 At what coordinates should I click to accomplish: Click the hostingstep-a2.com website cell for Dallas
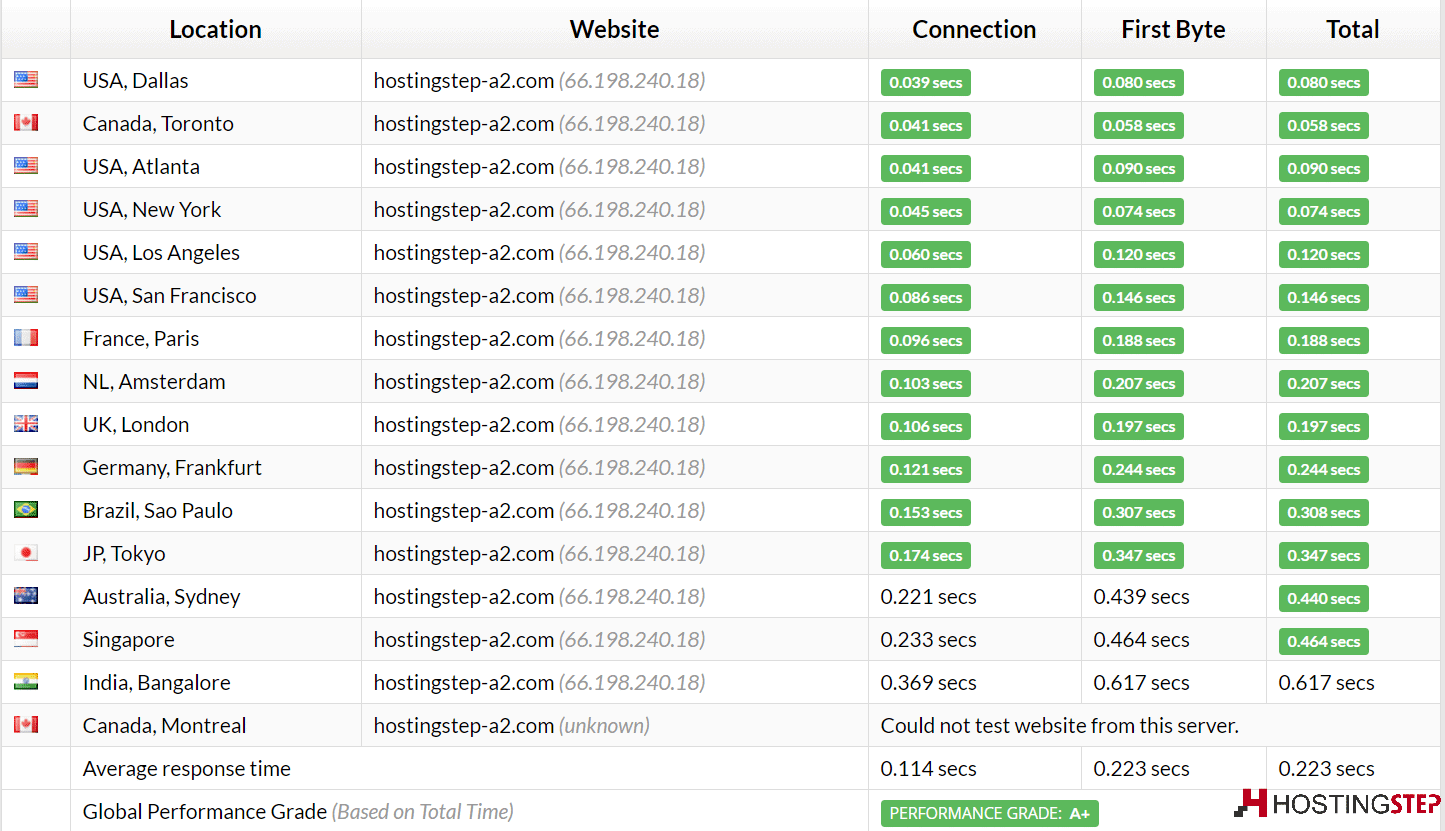pyautogui.click(x=615, y=80)
